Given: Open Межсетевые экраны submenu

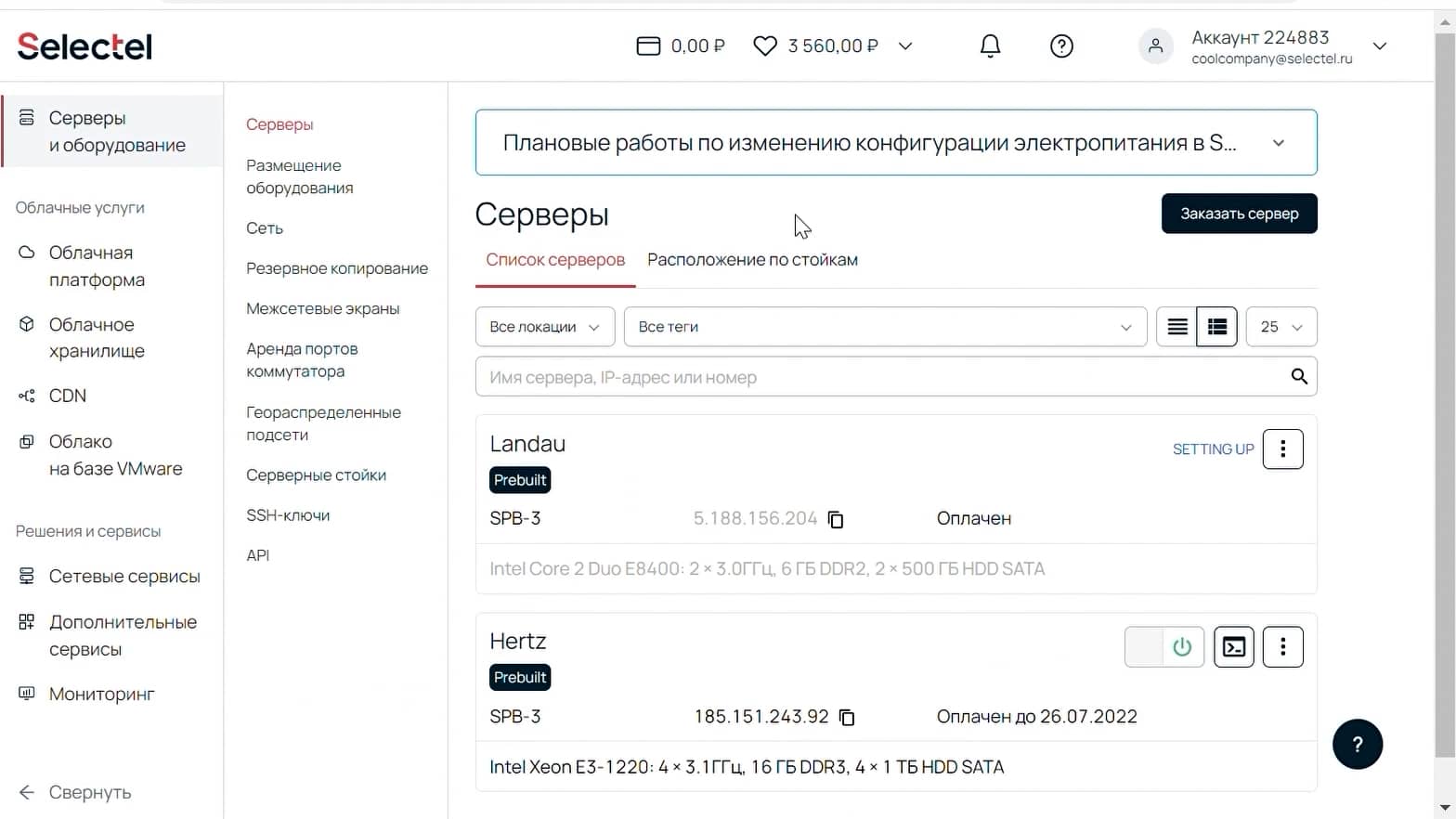Looking at the screenshot, I should pos(322,309).
